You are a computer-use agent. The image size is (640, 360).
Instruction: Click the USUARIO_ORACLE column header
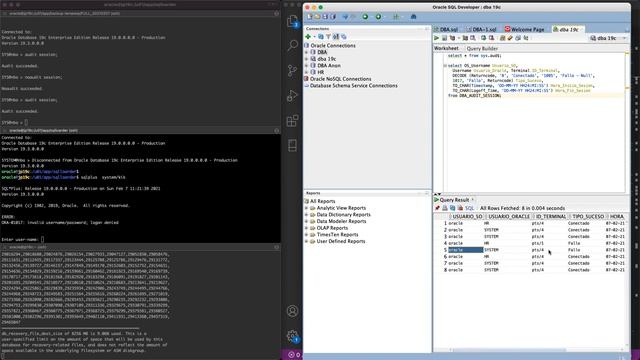point(509,217)
